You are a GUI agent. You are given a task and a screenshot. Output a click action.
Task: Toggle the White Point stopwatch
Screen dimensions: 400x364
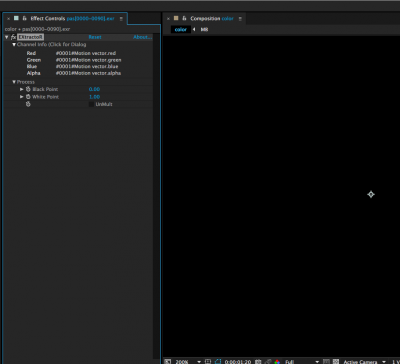(28, 97)
